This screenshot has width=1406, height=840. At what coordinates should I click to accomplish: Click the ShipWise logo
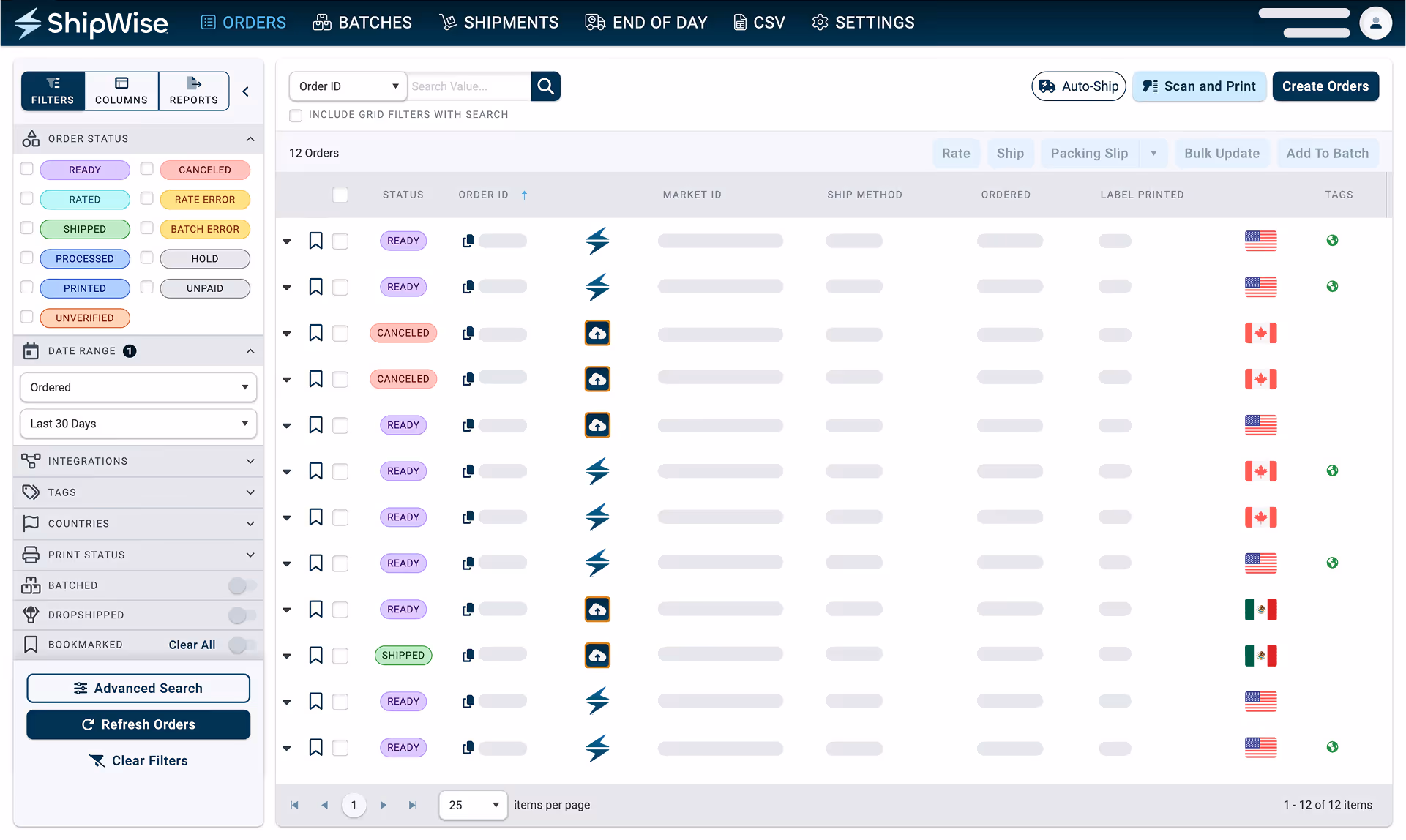click(91, 23)
